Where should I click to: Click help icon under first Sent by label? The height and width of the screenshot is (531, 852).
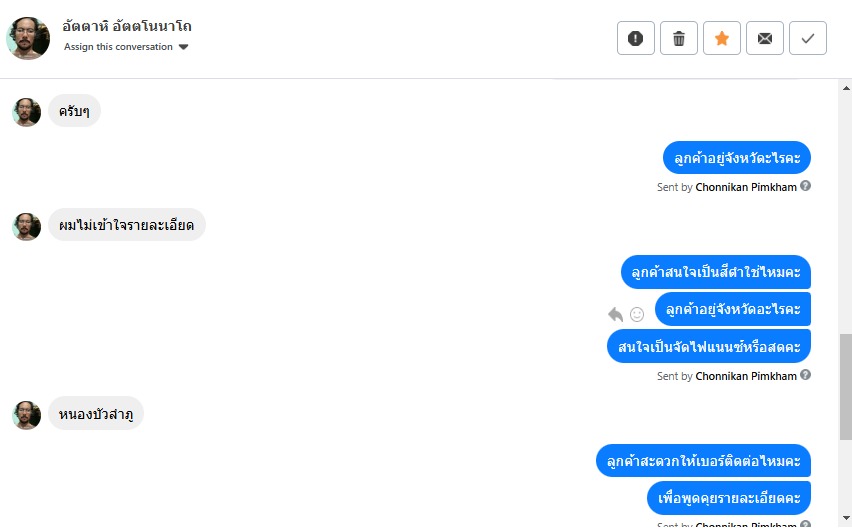click(x=806, y=186)
